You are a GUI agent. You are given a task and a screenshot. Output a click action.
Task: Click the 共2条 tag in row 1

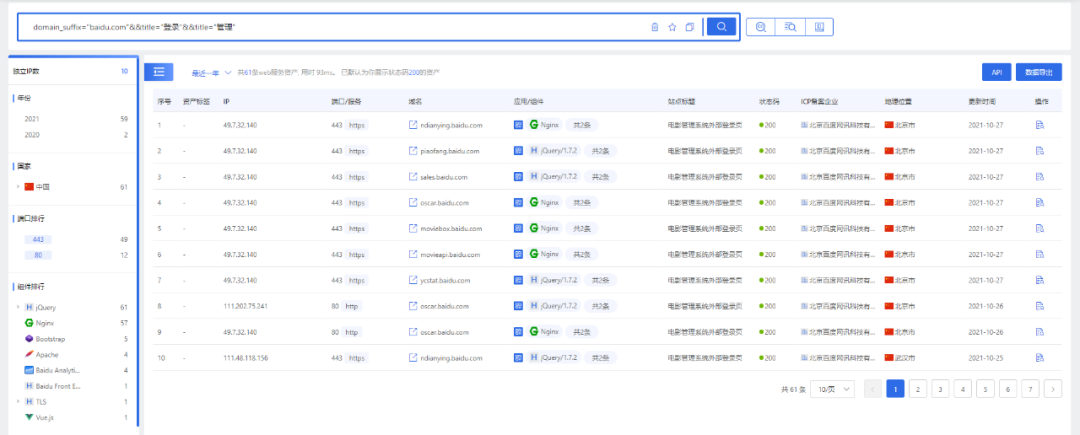tap(582, 125)
